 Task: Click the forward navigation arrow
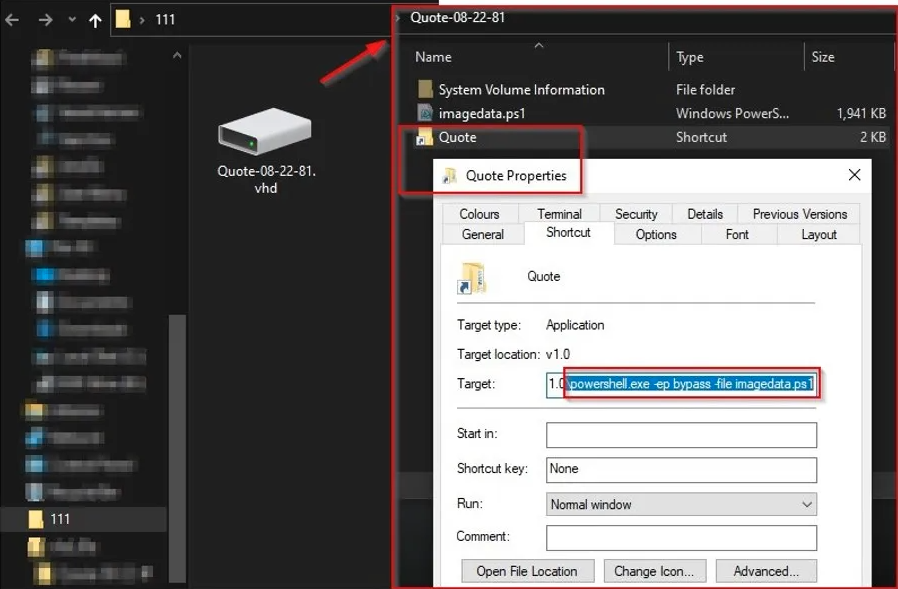tap(45, 19)
